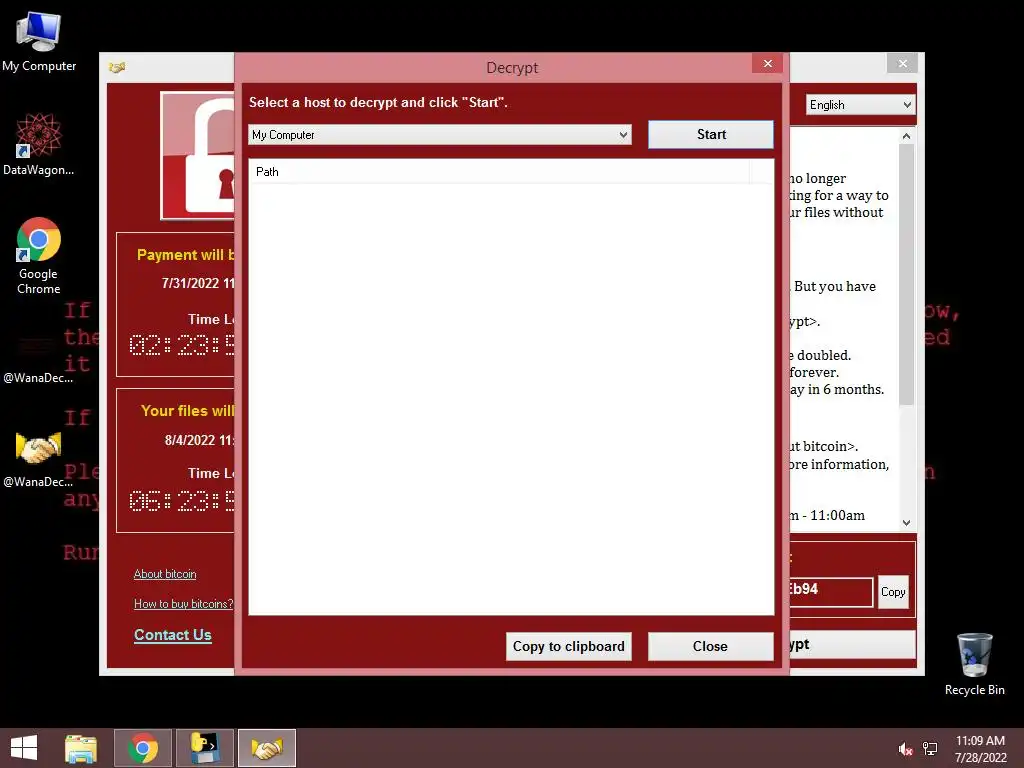Close the Decrypt dialog via the title bar X
1024x768 pixels.
[x=767, y=63]
